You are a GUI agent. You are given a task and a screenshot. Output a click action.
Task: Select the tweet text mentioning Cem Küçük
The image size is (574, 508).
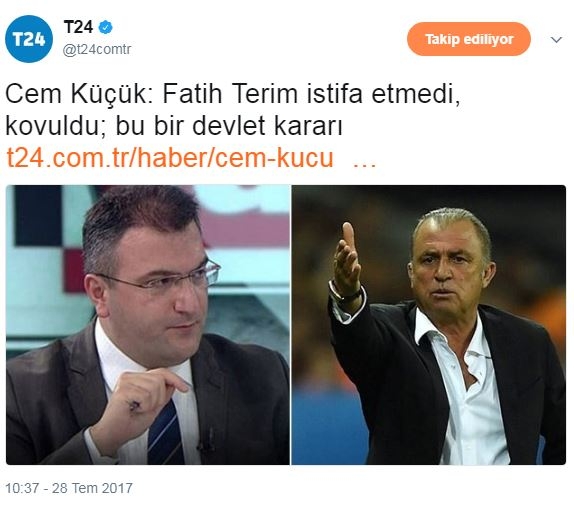pyautogui.click(x=232, y=110)
